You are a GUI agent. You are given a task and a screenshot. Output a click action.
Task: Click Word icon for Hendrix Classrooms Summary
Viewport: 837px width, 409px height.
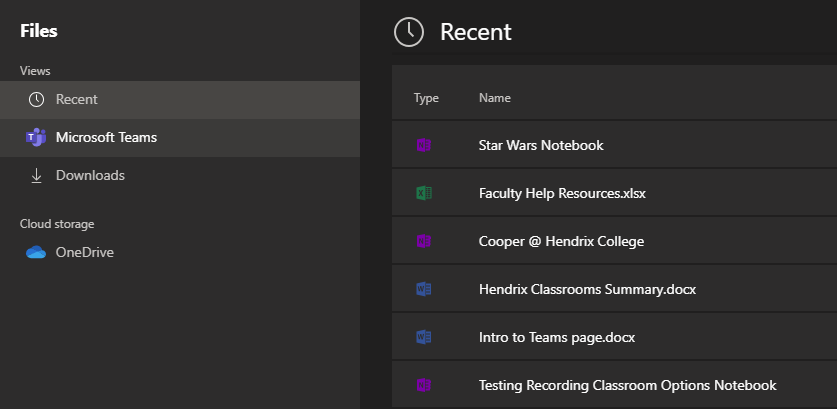click(424, 289)
